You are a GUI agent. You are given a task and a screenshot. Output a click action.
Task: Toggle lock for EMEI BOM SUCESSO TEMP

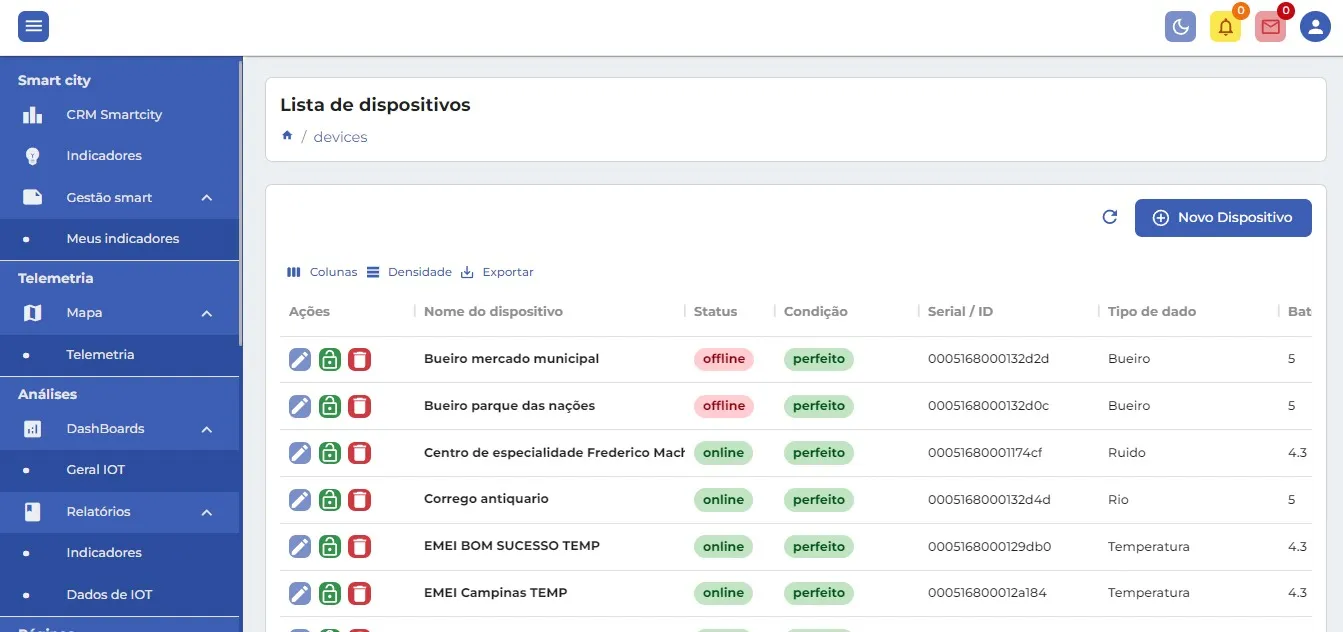tap(330, 547)
